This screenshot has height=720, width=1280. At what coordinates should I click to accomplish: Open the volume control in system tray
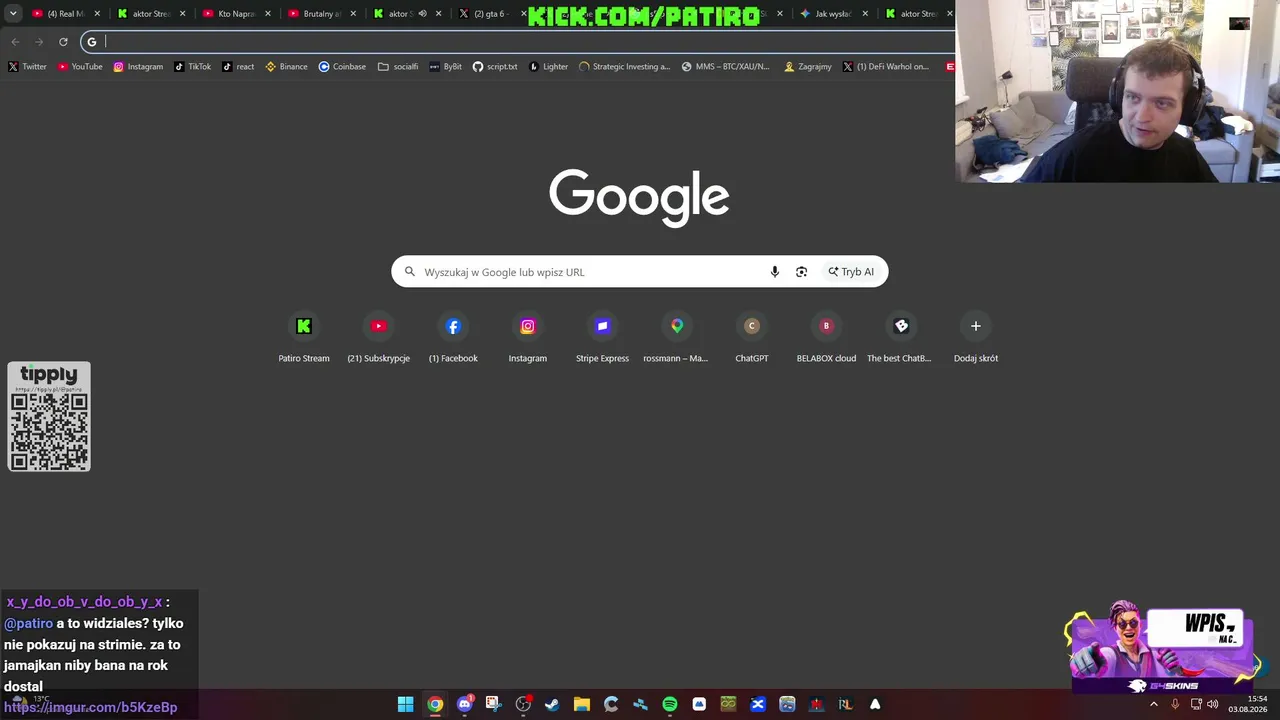[1213, 704]
